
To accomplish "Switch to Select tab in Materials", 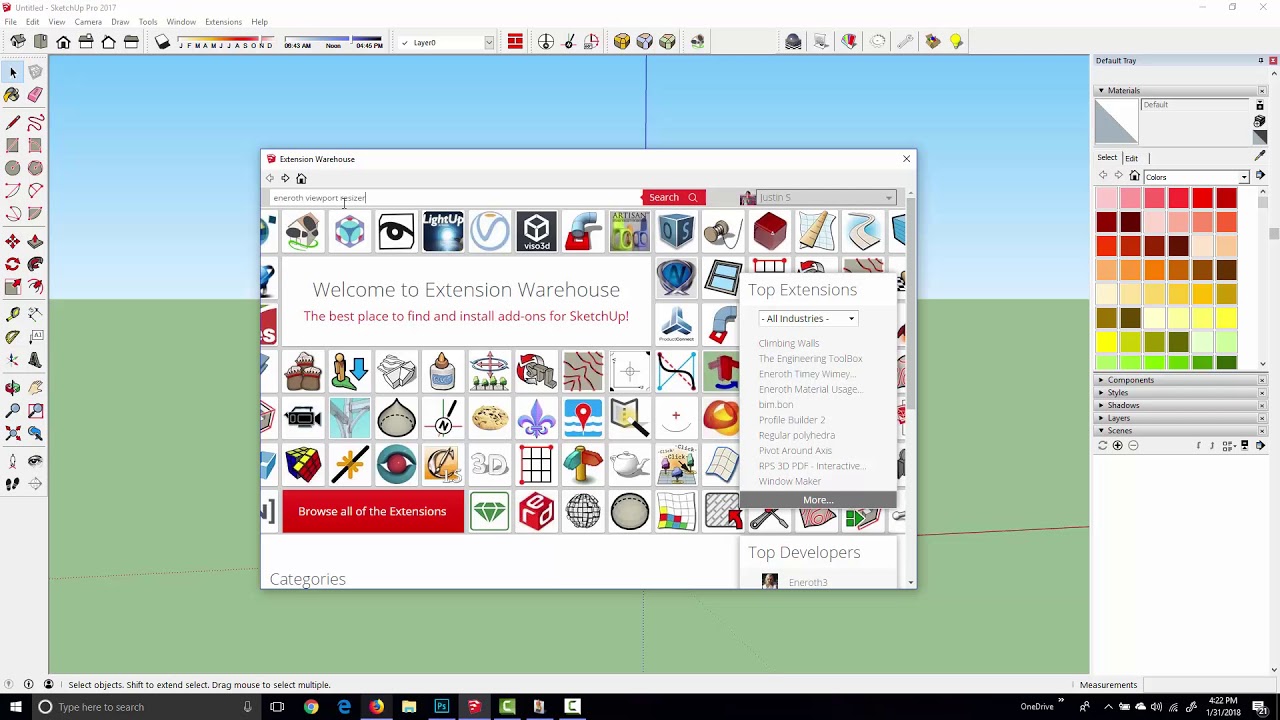I will pos(1107,157).
